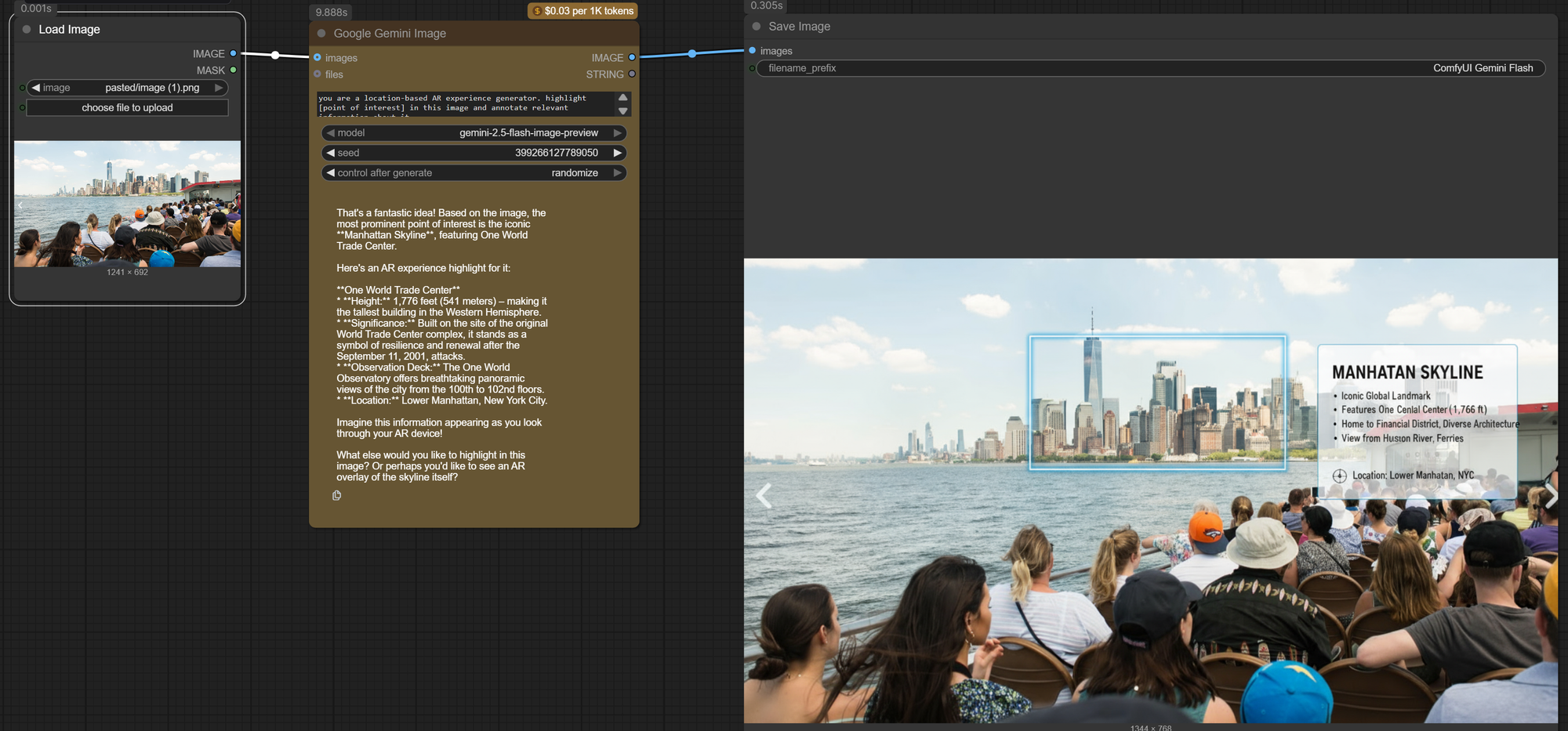Click the Gemini node's files input port
Image resolution: width=1568 pixels, height=731 pixels.
(x=318, y=74)
